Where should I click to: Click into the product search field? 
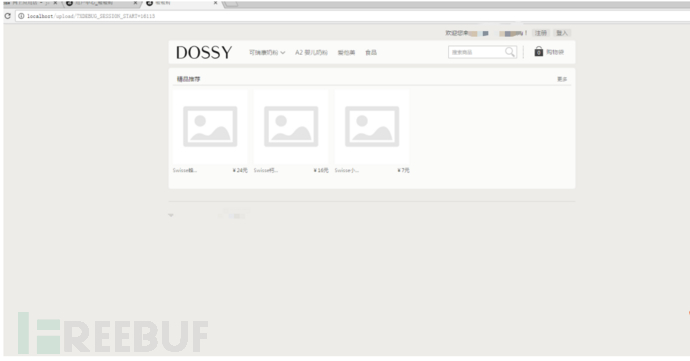pos(476,52)
